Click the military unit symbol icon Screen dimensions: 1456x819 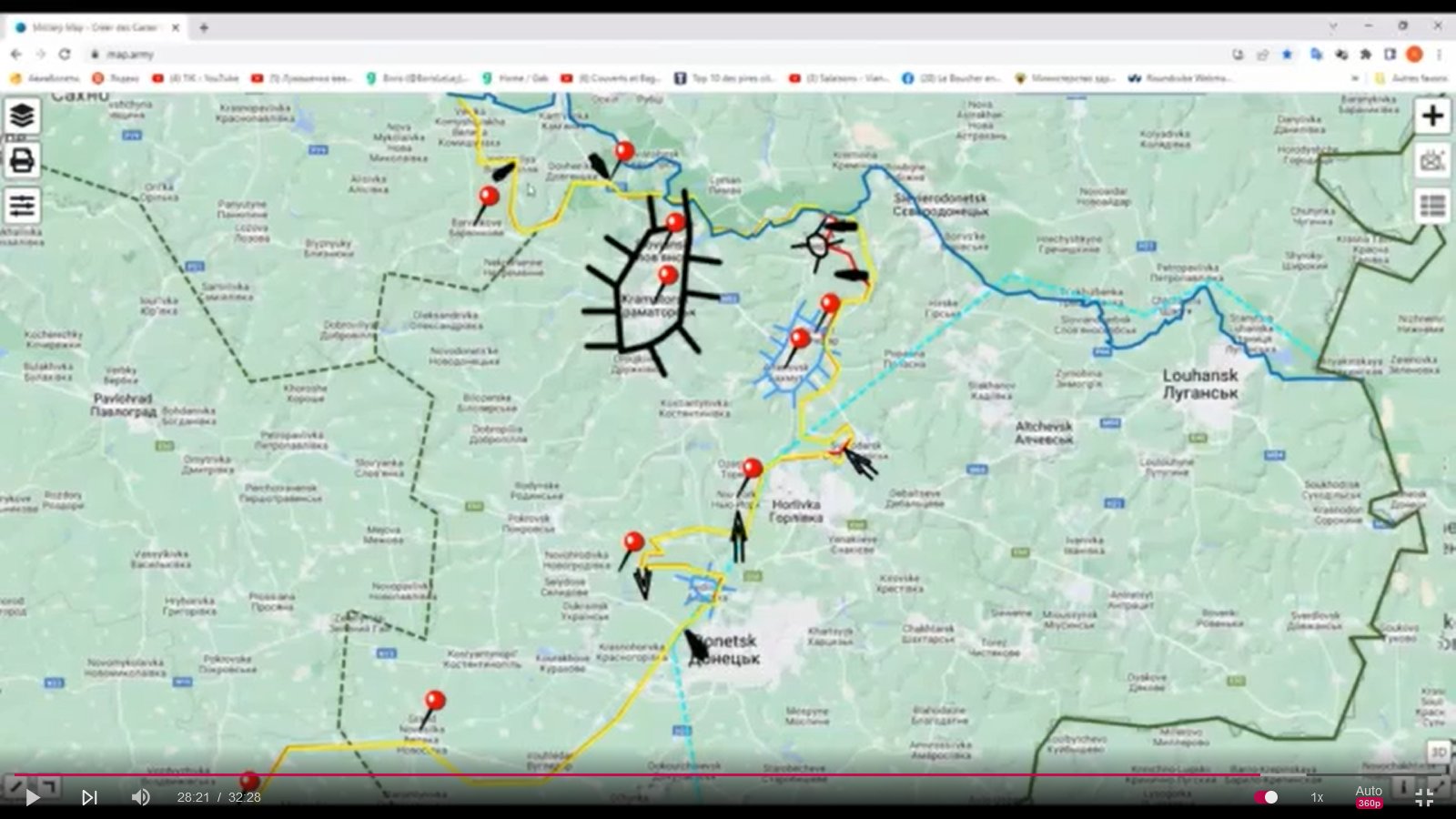[1432, 161]
